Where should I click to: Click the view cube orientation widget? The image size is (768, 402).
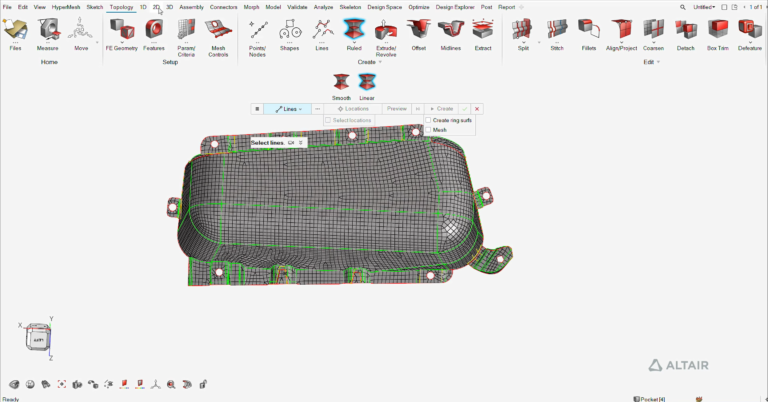pos(38,337)
